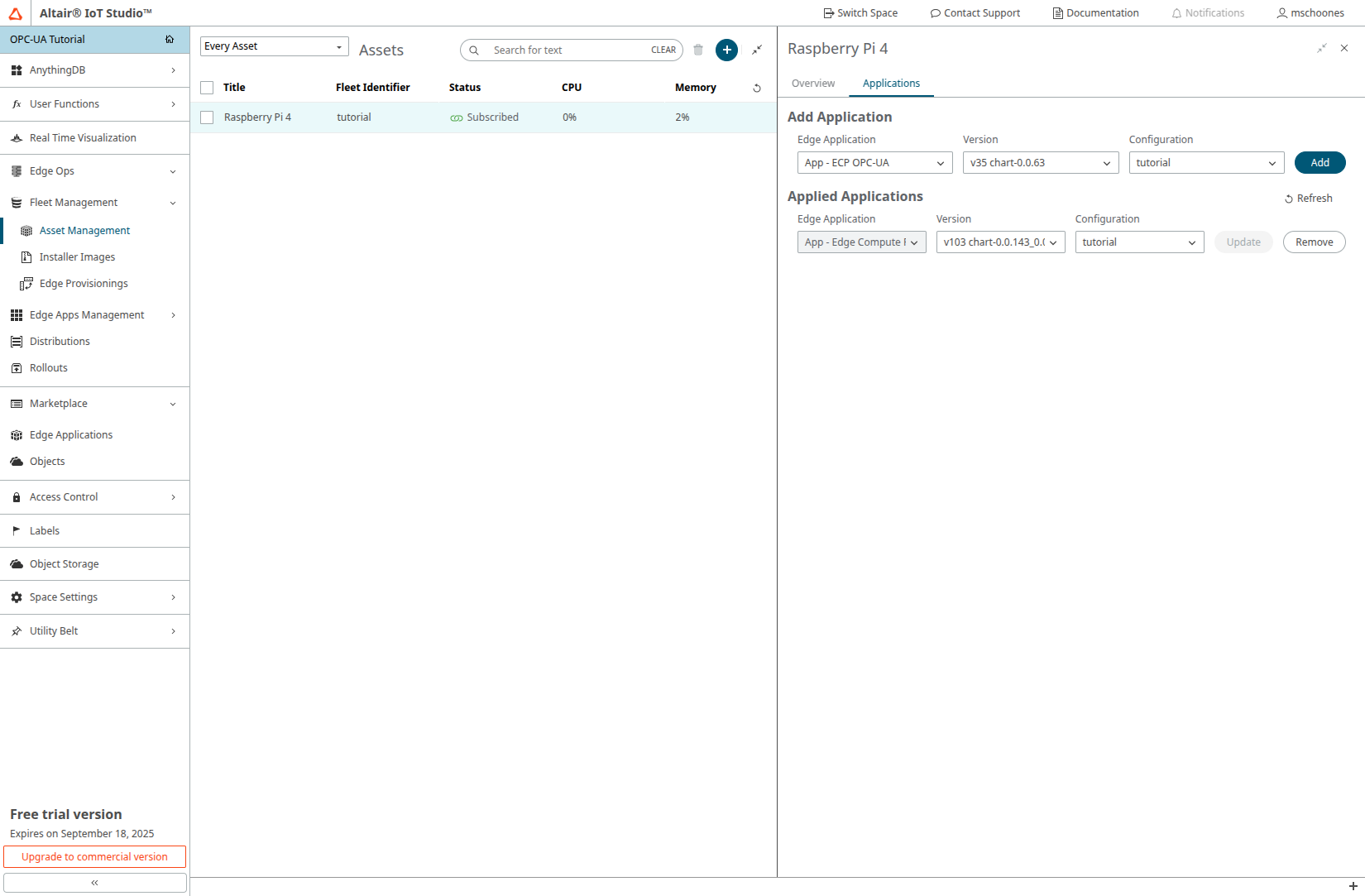The height and width of the screenshot is (896, 1365).
Task: Click the Fleet Identifier column header
Action: pos(373,88)
